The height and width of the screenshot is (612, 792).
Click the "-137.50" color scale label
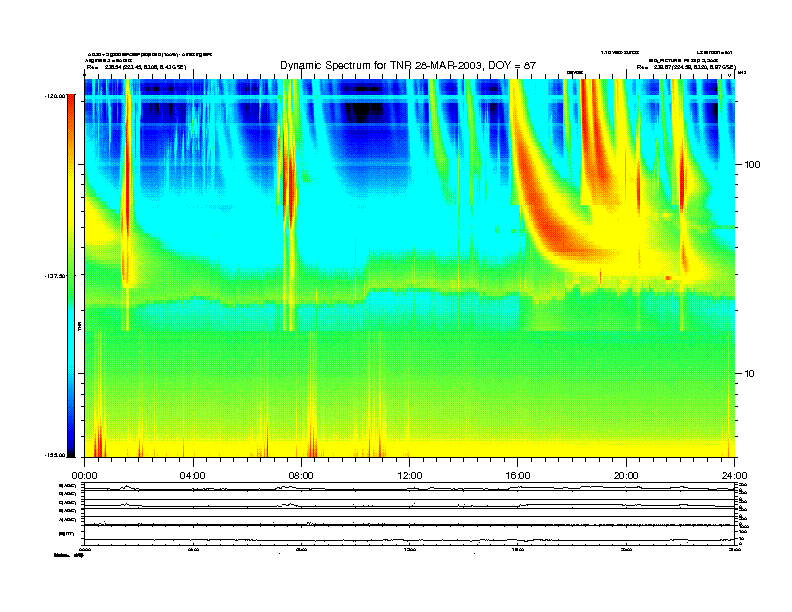pyautogui.click(x=55, y=276)
